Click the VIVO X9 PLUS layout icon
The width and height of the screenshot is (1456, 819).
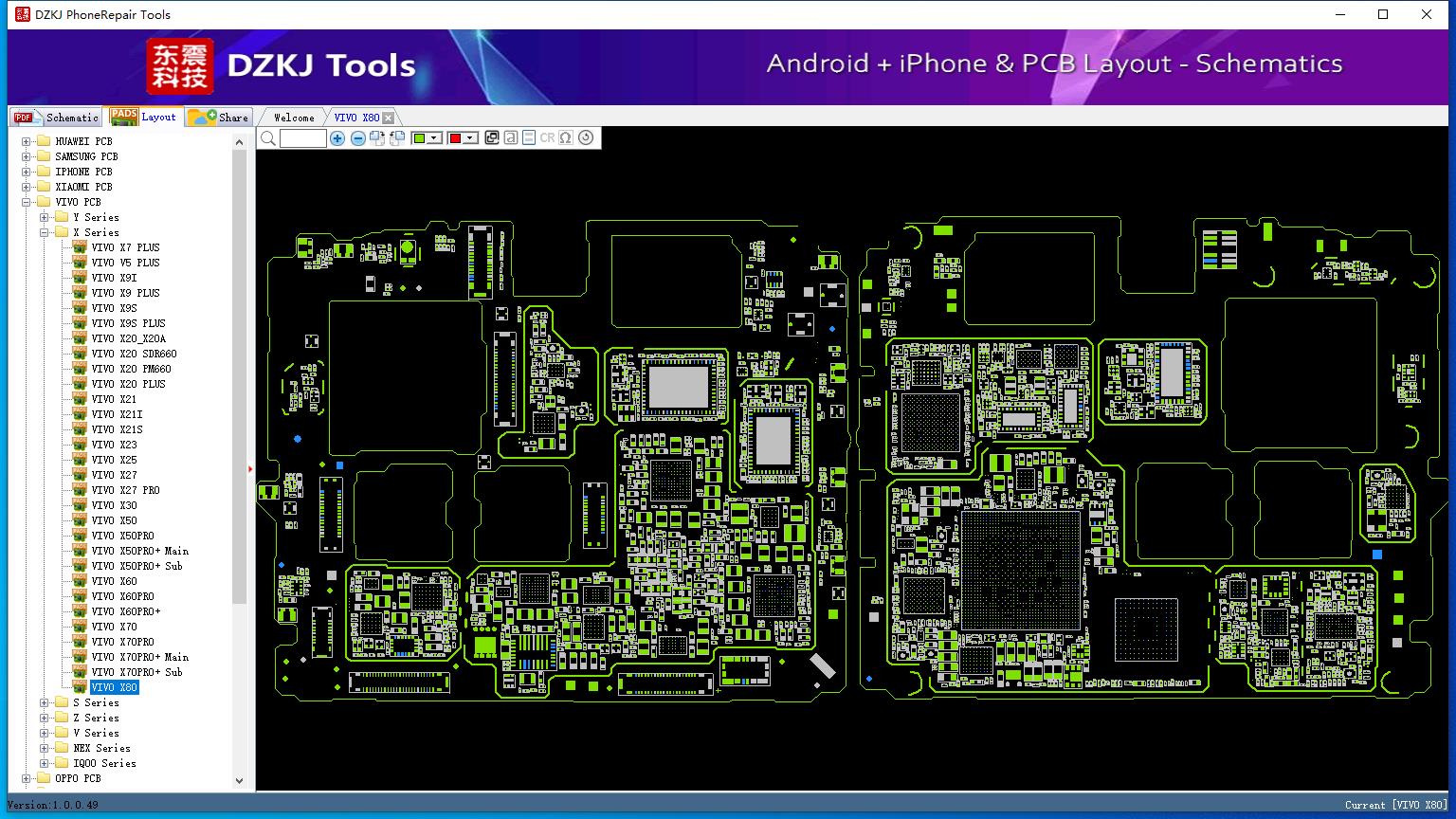coord(80,293)
